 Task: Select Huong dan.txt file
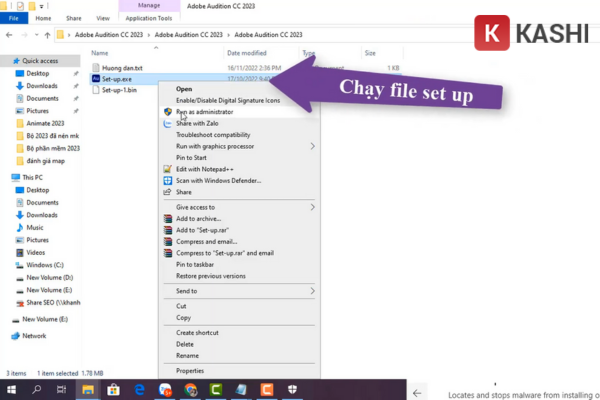(x=117, y=68)
